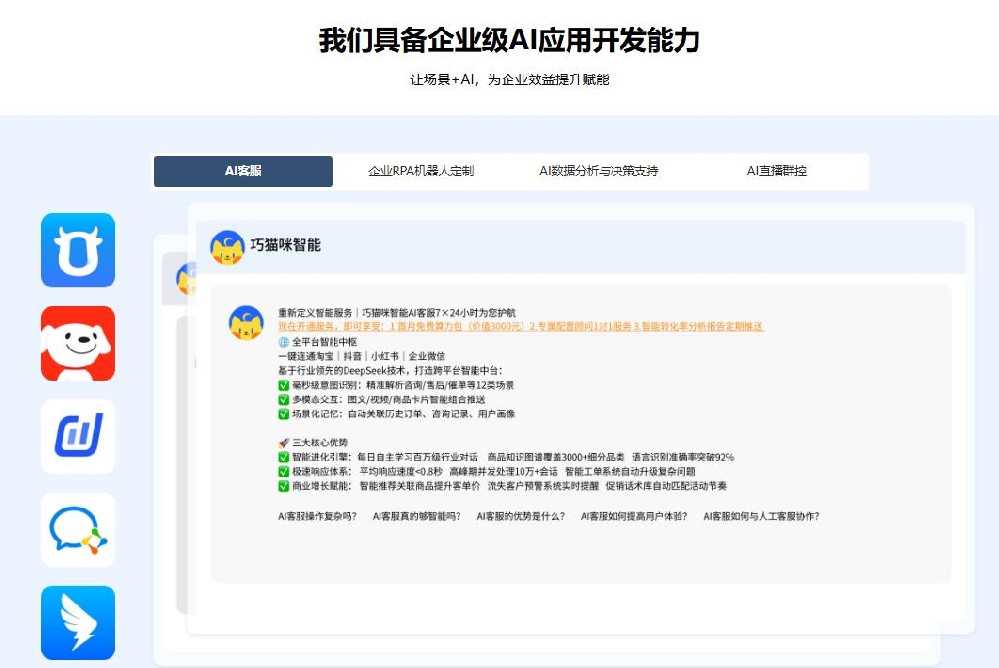Choose the blue bar-chart logo platform icon
The width and height of the screenshot is (999, 668).
78,437
